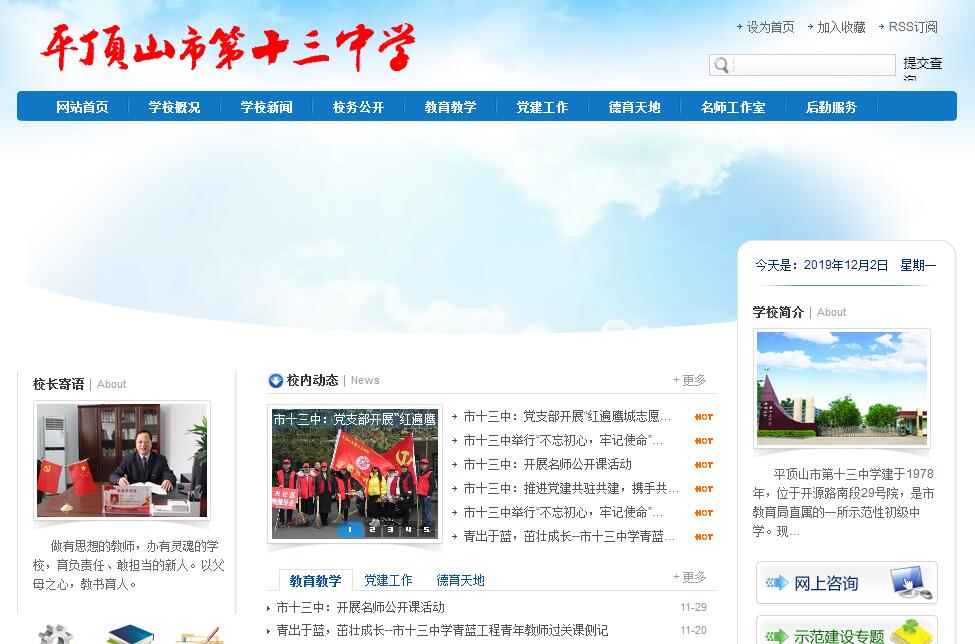Open the 示范建设专题 banner

click(x=846, y=634)
